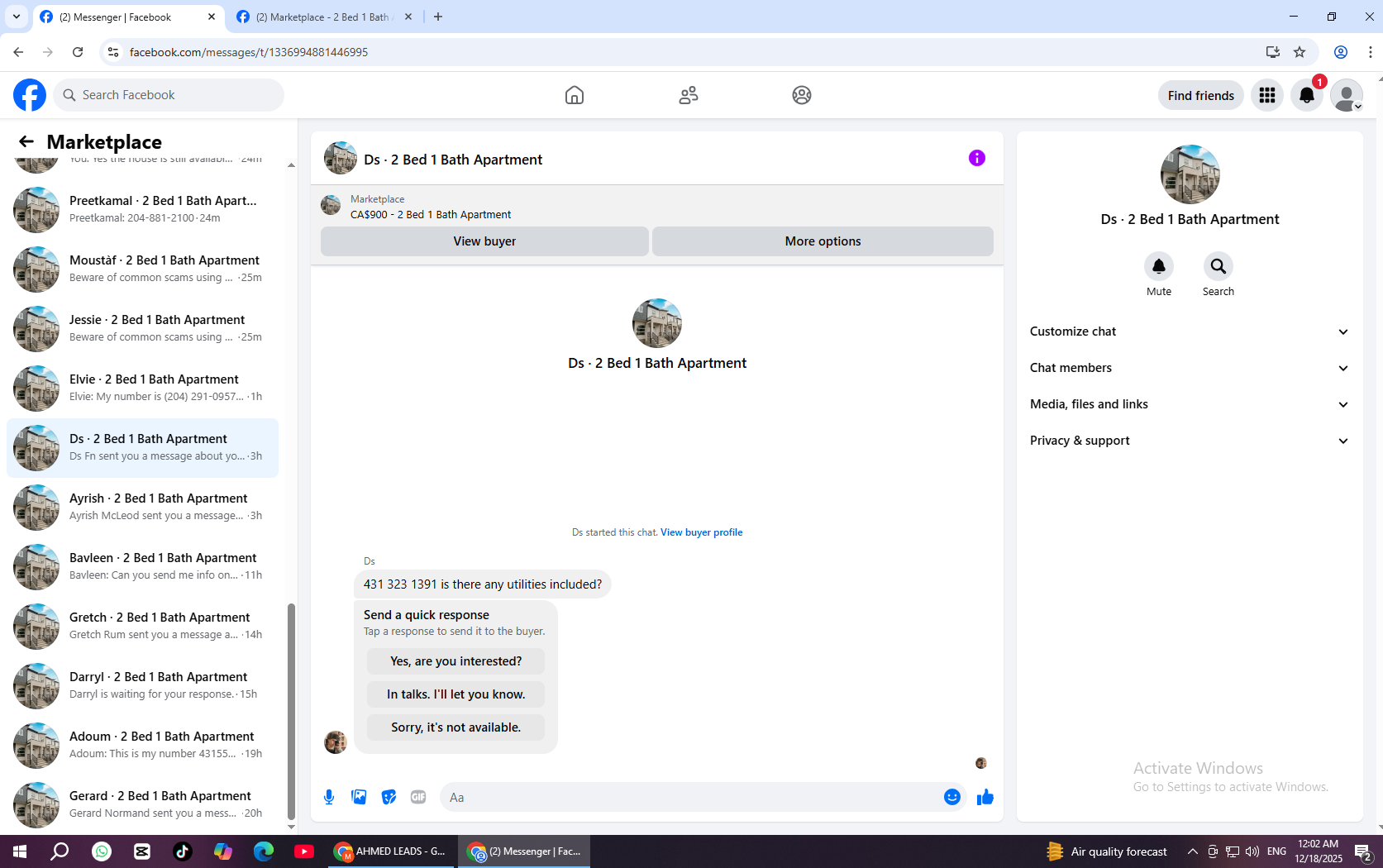
Task: Open Microsoft Edge from the taskbar
Action: (x=264, y=851)
